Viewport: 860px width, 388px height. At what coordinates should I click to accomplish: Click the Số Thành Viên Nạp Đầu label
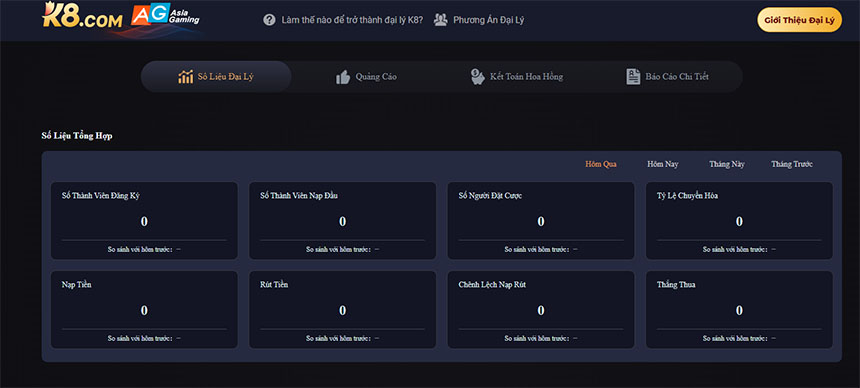pos(299,196)
